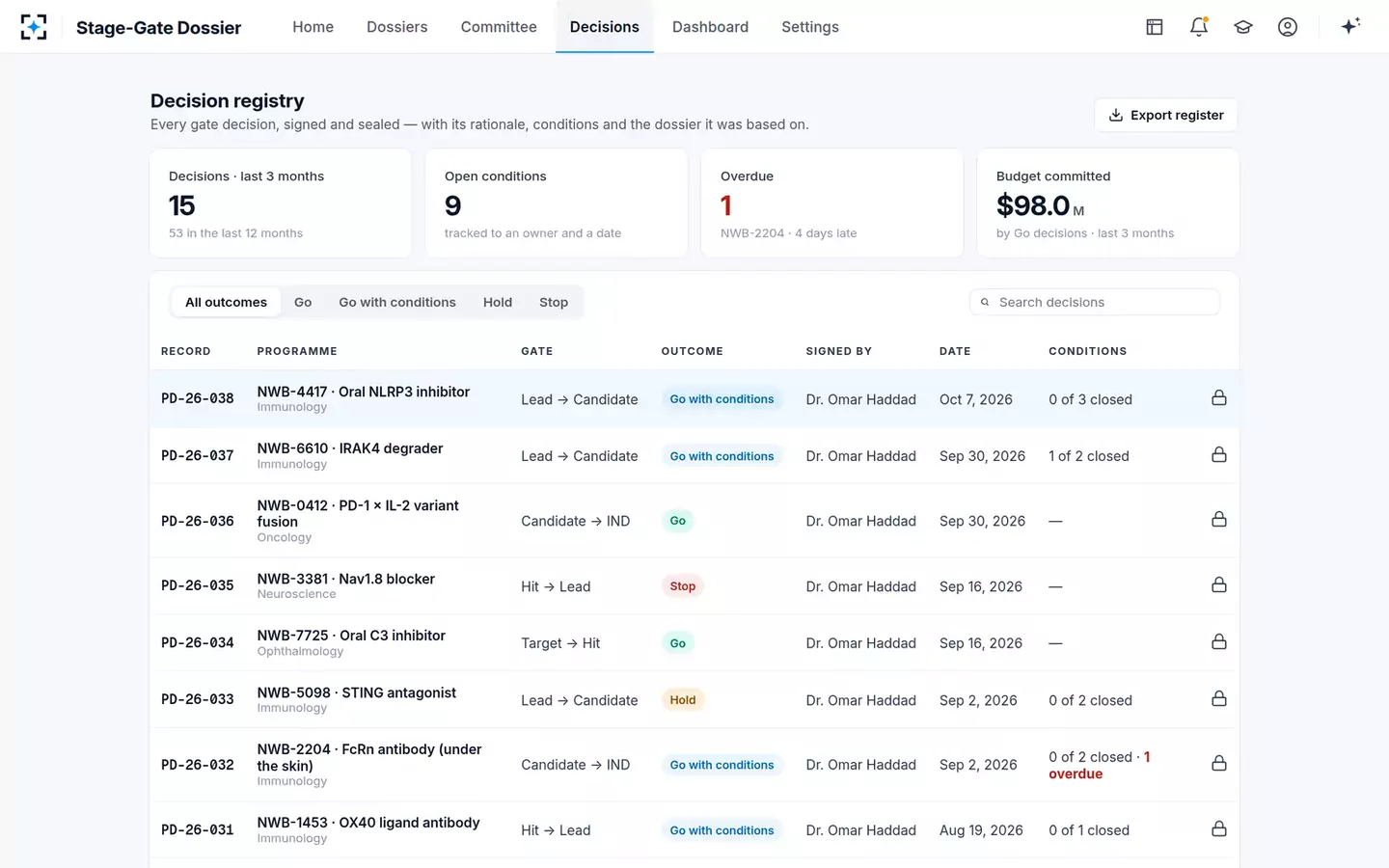This screenshot has height=868, width=1389.
Task: Open the Settings tab
Action: 810,27
